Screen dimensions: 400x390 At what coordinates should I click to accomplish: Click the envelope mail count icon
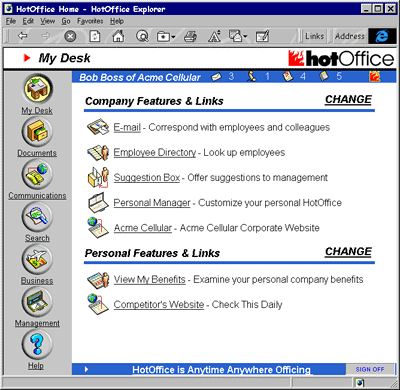pos(216,77)
